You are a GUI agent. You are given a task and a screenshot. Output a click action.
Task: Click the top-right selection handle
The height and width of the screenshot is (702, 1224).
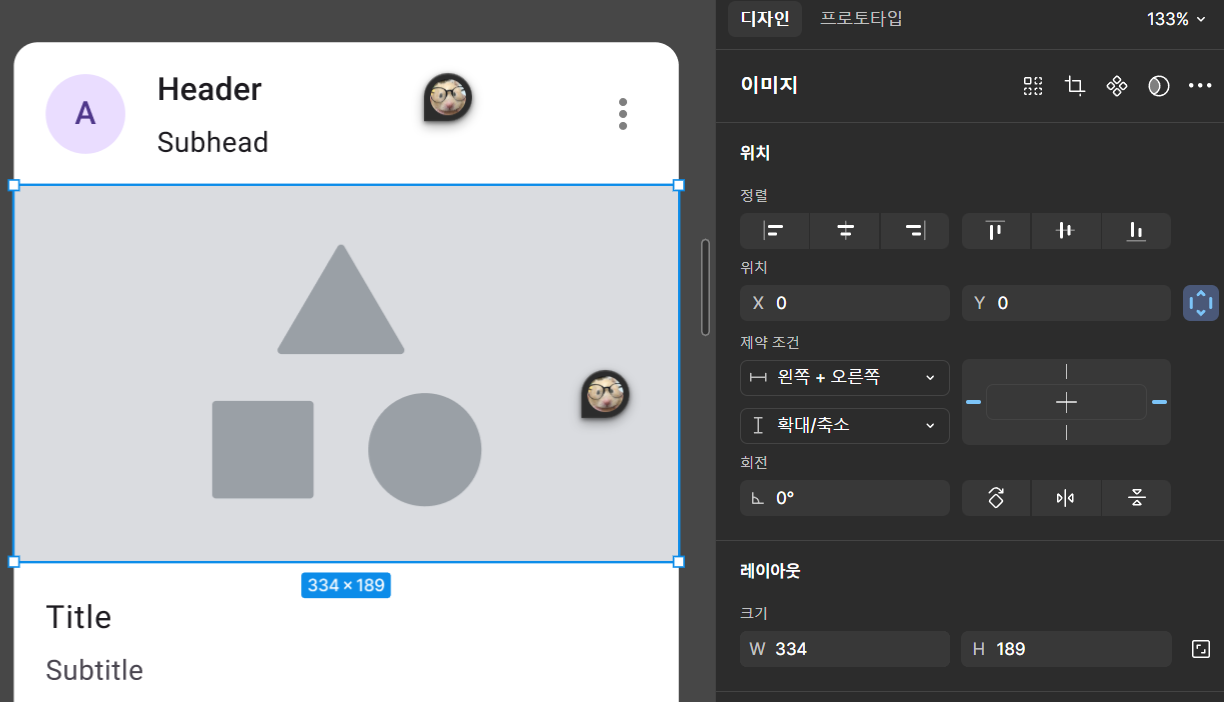(x=679, y=185)
